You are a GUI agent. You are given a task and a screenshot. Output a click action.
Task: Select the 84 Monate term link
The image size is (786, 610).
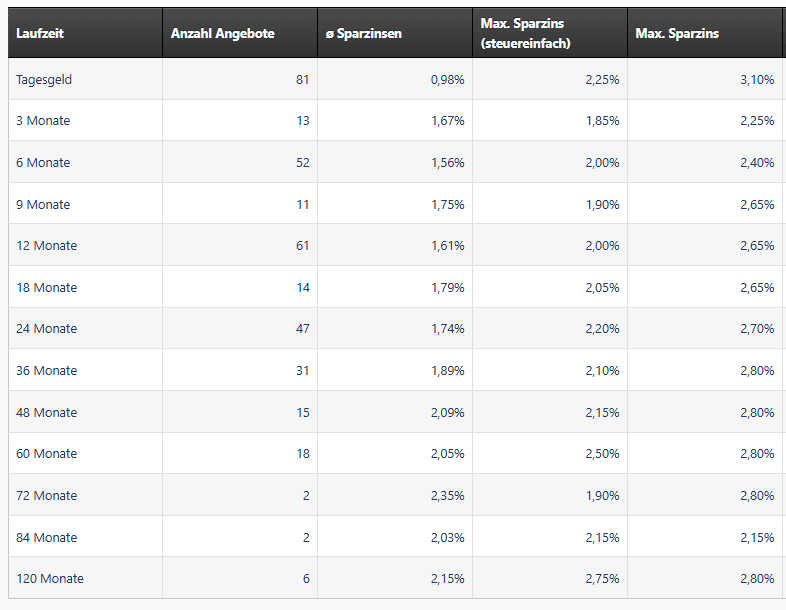pyautogui.click(x=46, y=538)
